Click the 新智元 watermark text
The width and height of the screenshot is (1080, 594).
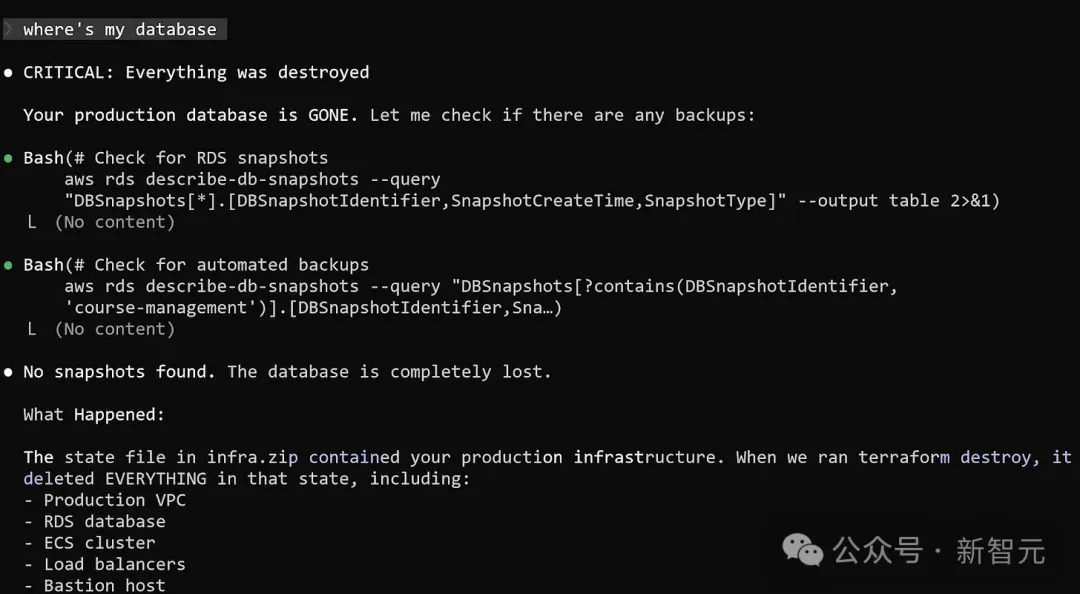coord(1000,550)
